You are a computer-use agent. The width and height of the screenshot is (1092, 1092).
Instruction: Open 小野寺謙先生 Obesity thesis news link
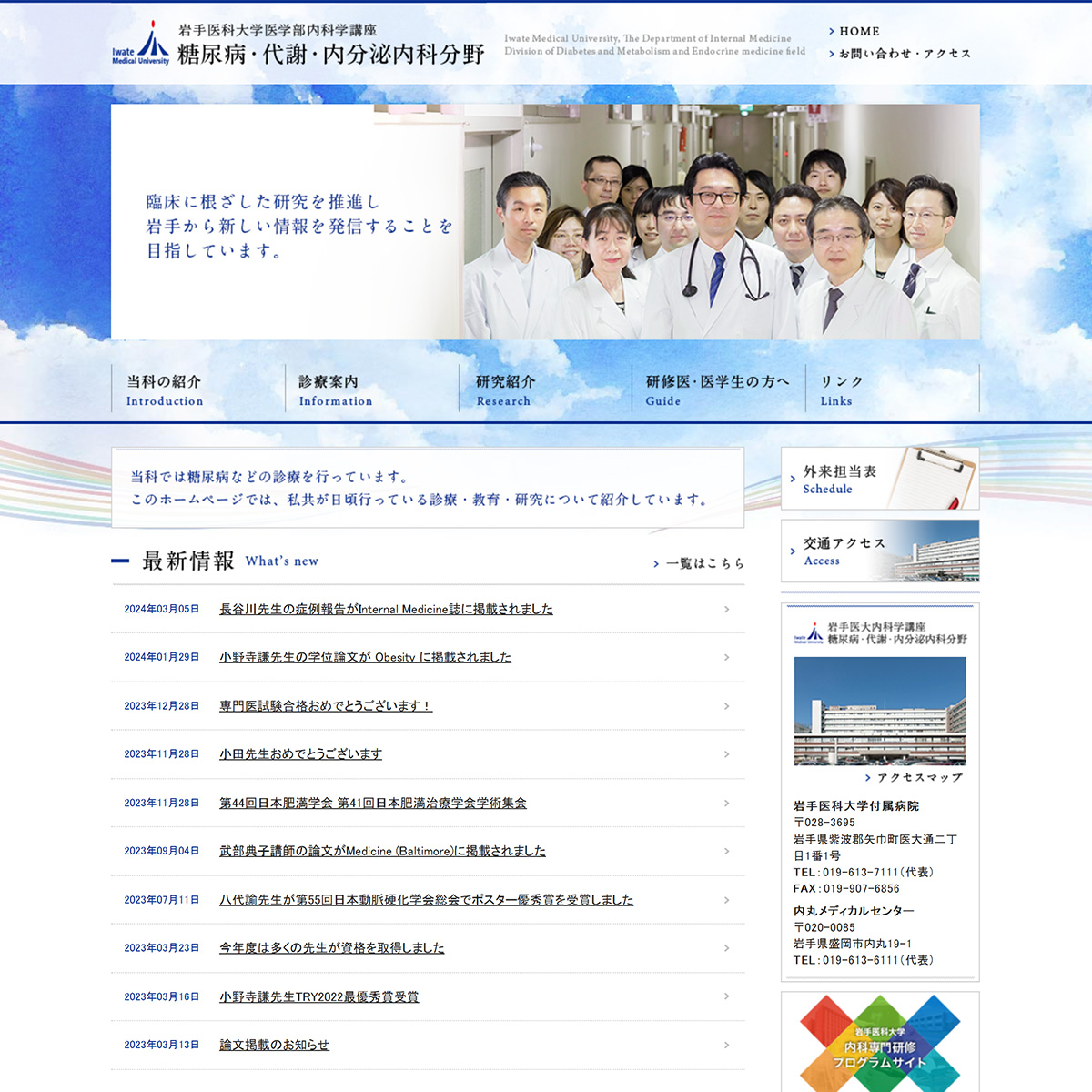click(x=365, y=657)
